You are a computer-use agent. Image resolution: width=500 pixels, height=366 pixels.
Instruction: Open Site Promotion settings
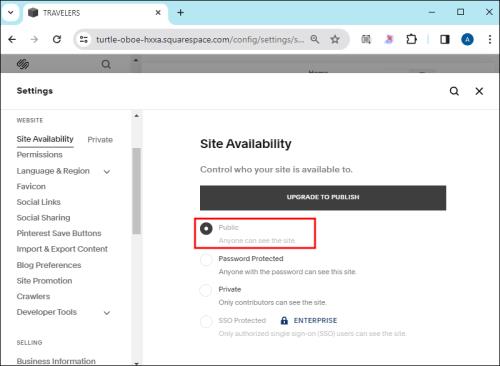pos(44,281)
